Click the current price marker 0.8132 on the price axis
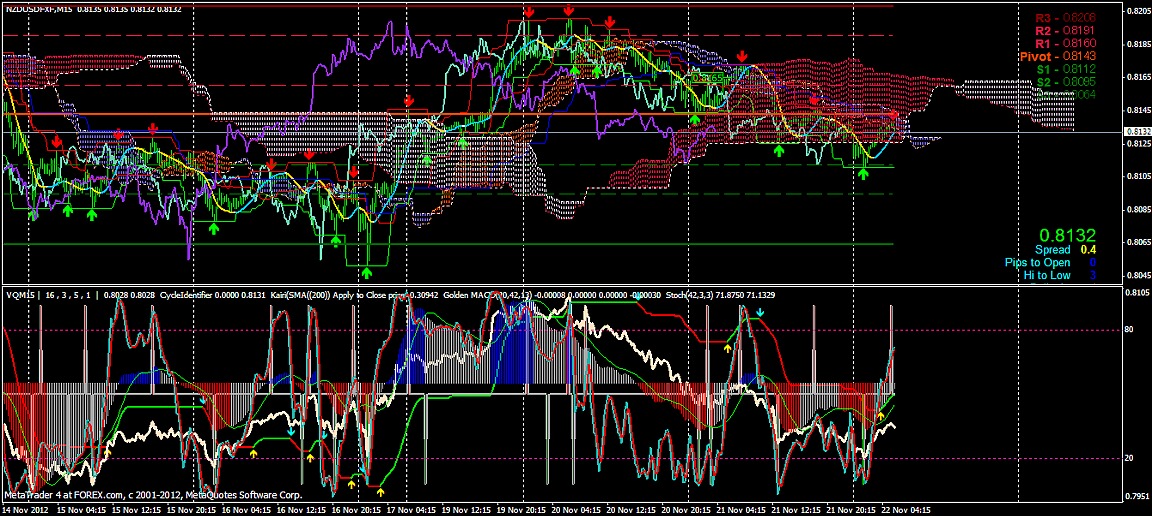 pyautogui.click(x=1137, y=132)
